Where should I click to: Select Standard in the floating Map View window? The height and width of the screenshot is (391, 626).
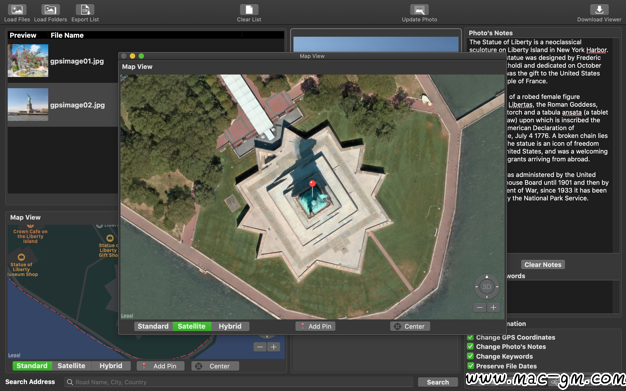click(x=153, y=326)
